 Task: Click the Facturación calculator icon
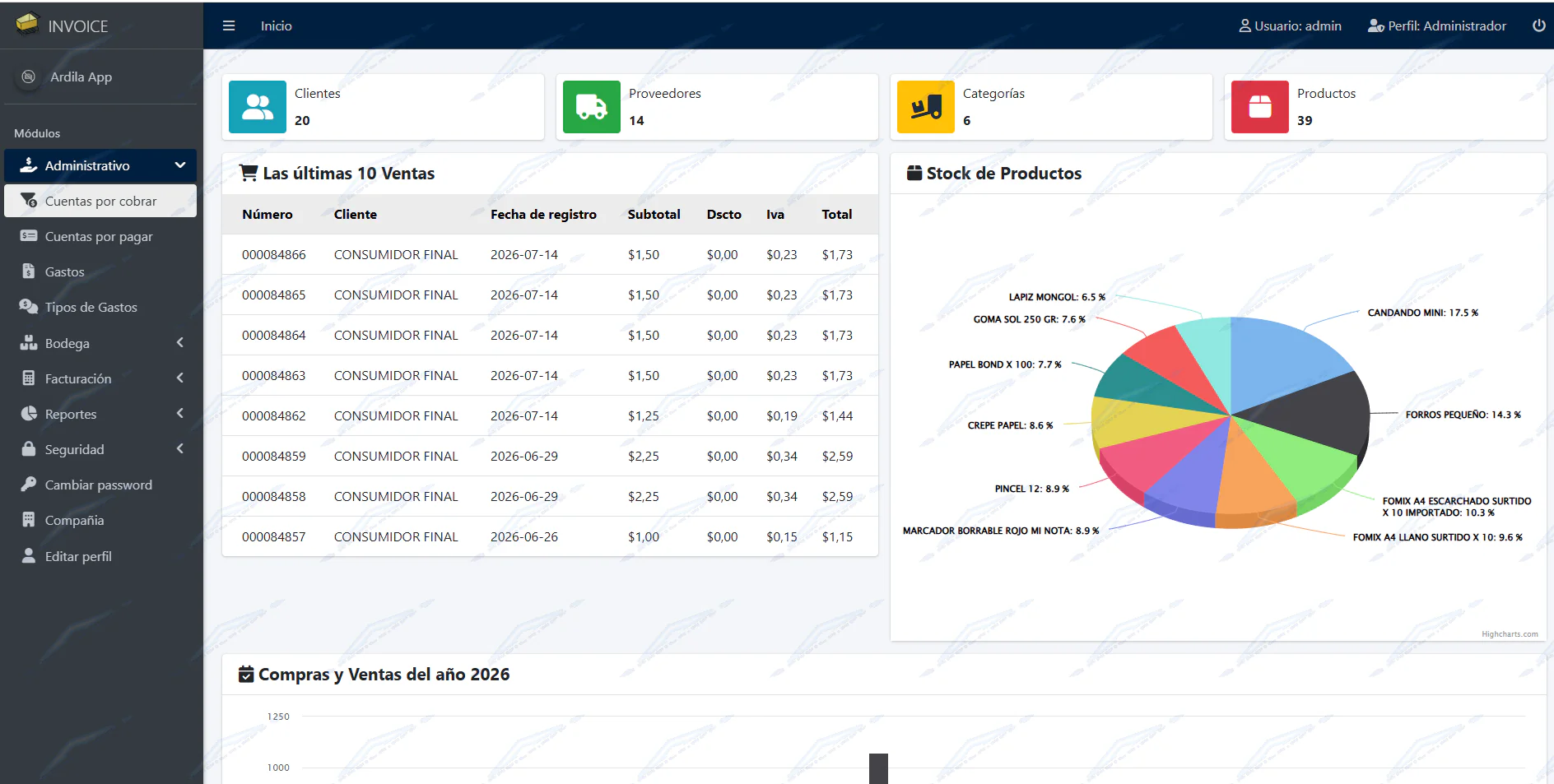point(29,378)
